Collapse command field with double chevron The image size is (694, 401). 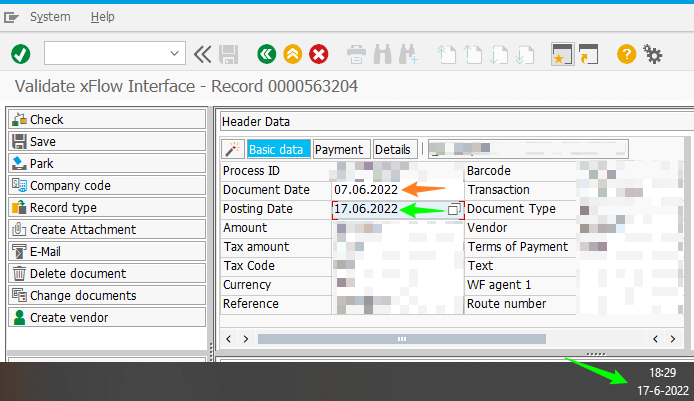tap(203, 54)
